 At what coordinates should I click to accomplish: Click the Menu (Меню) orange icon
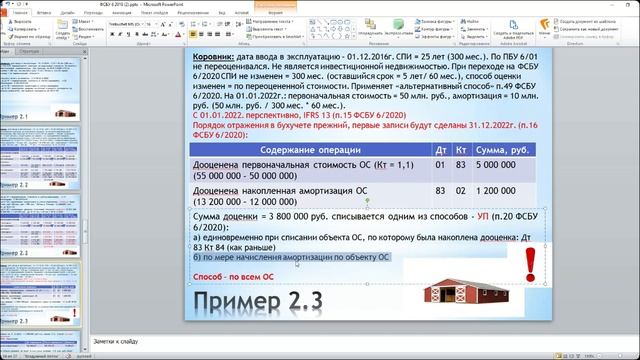[x=544, y=29]
